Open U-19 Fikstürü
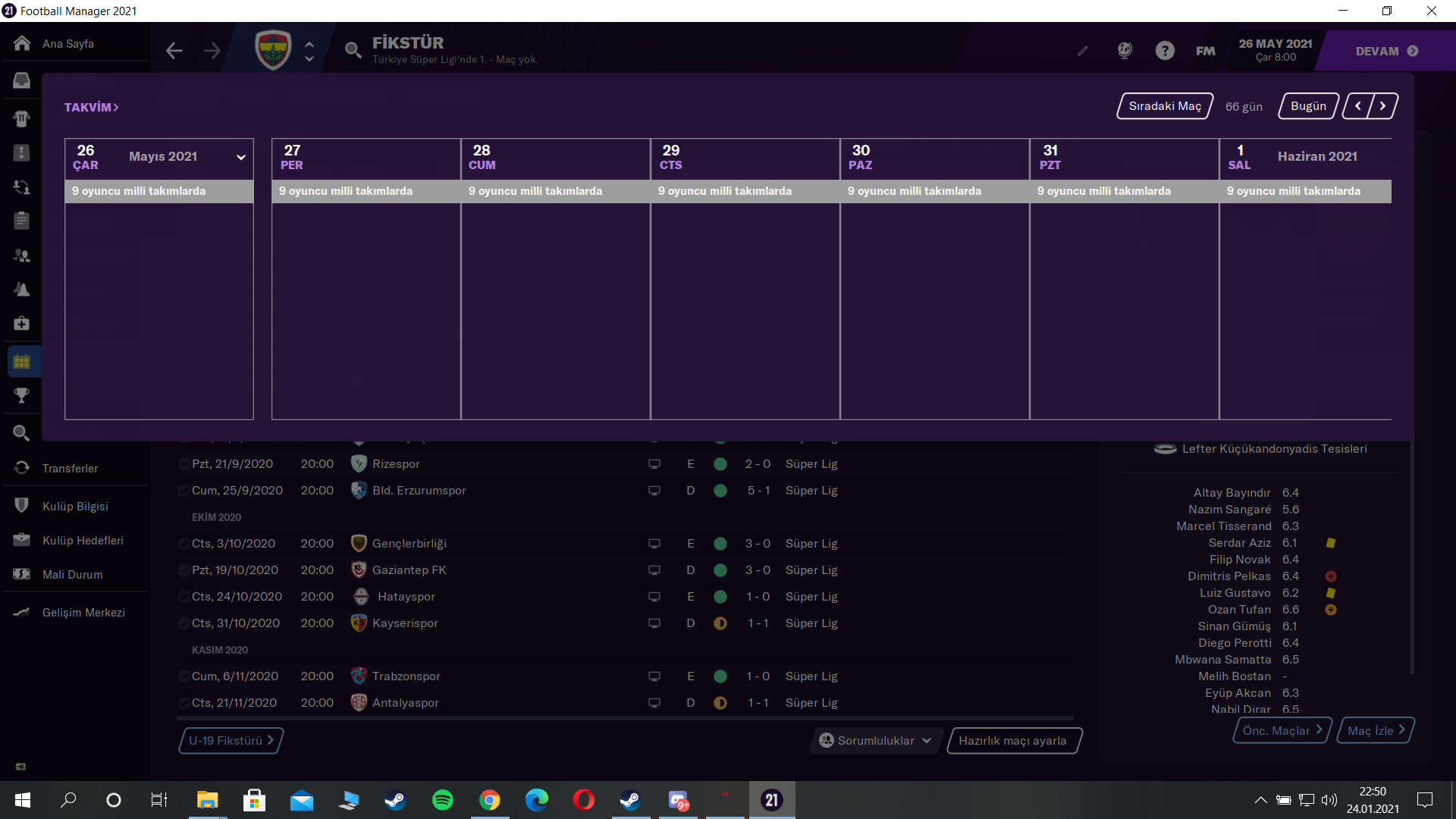 point(231,741)
